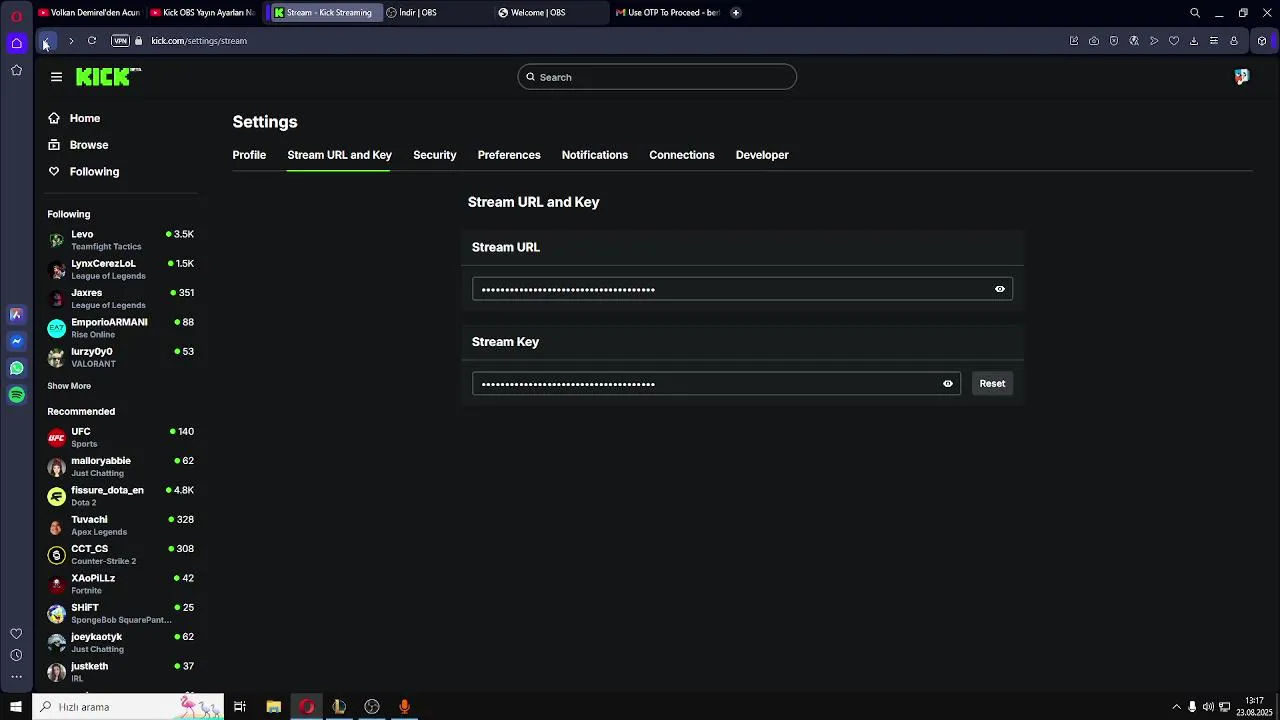Viewport: 1280px width, 720px height.
Task: Click the Kick search box
Action: (657, 77)
